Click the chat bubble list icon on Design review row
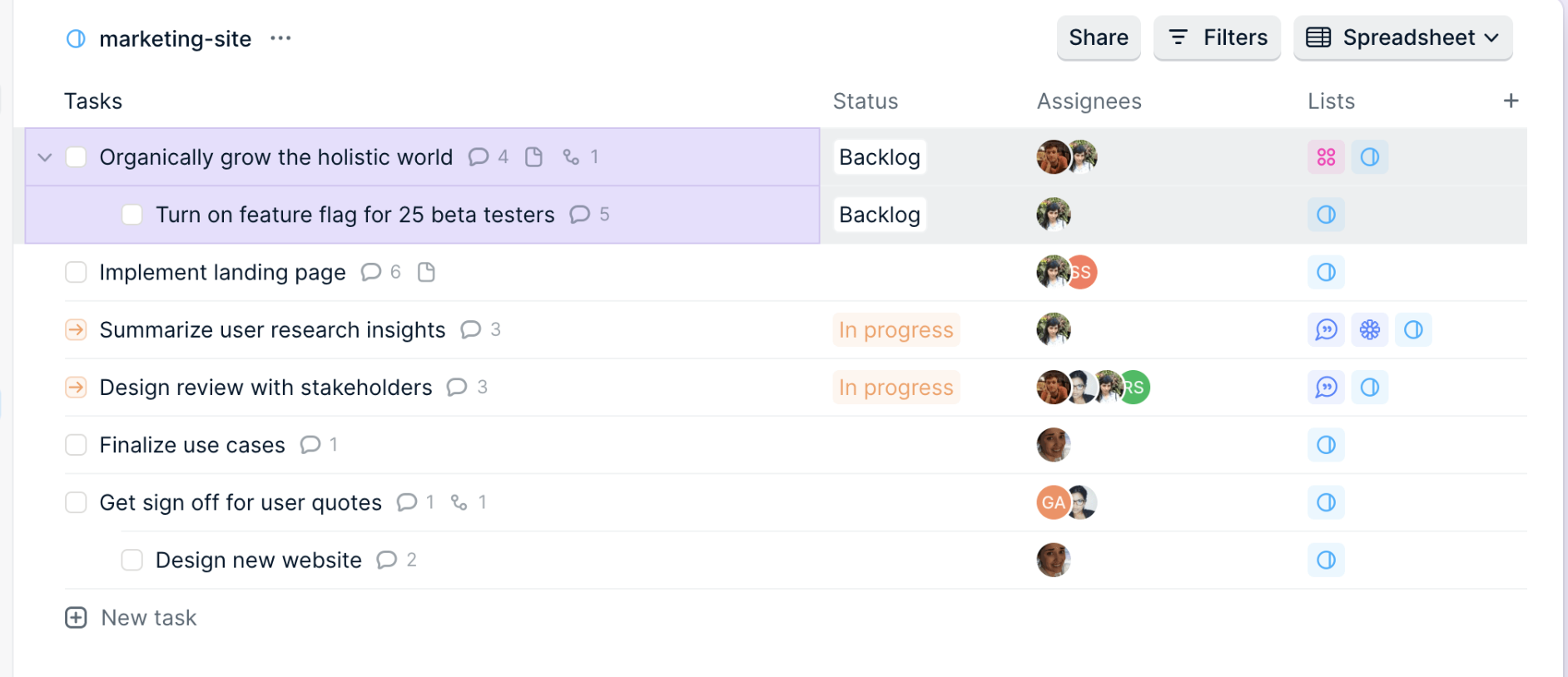Screen dimensions: 1568x677 [x=1326, y=388]
